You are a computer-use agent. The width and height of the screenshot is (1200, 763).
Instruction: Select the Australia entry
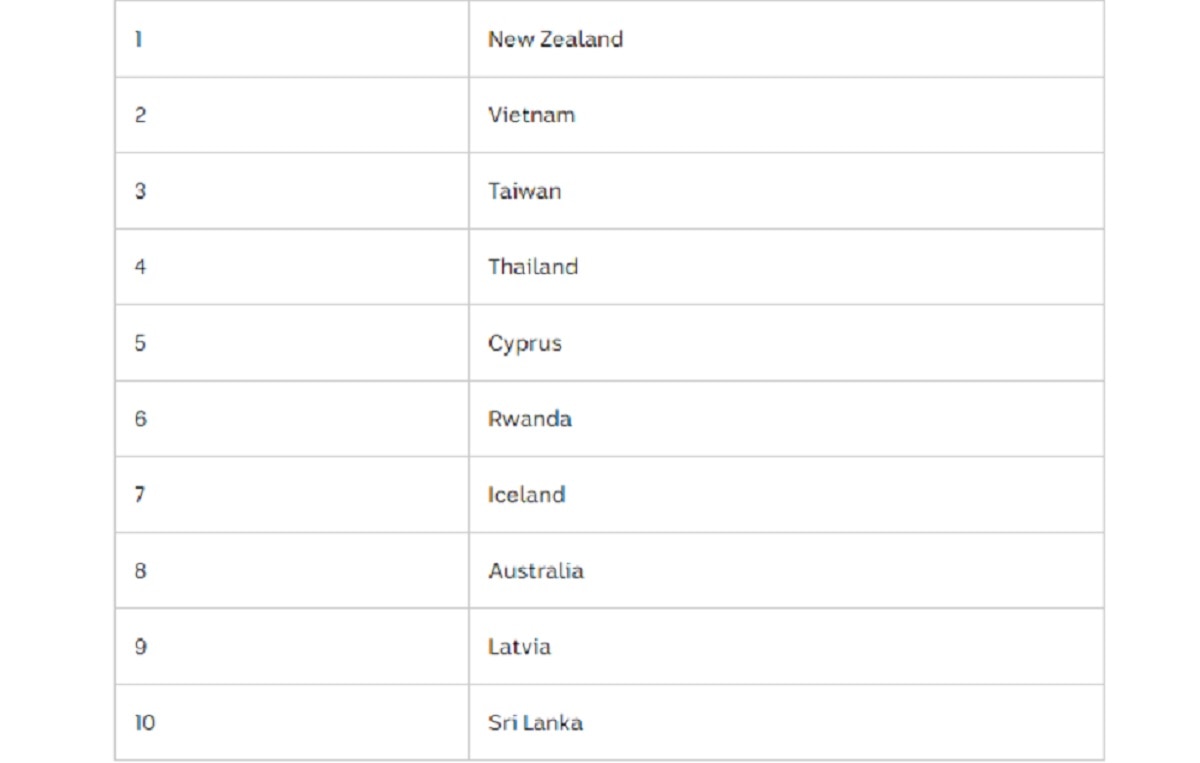pyautogui.click(x=536, y=571)
